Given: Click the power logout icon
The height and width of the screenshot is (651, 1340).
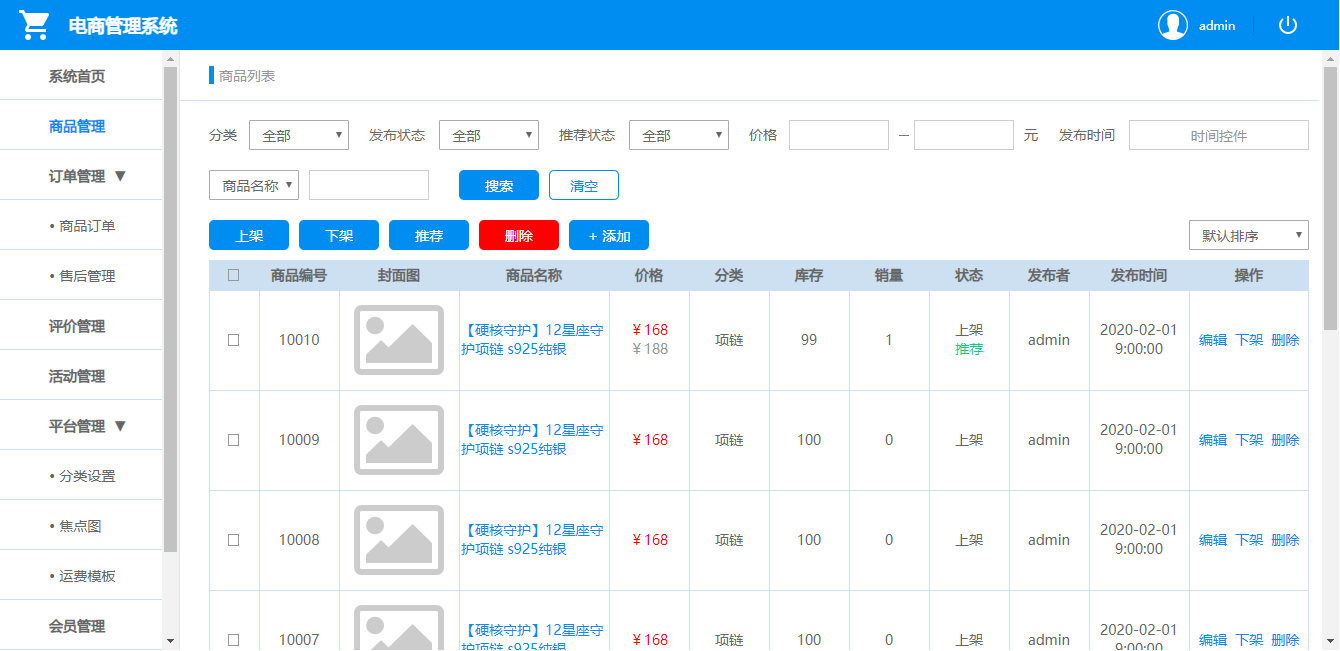Looking at the screenshot, I should coord(1288,25).
